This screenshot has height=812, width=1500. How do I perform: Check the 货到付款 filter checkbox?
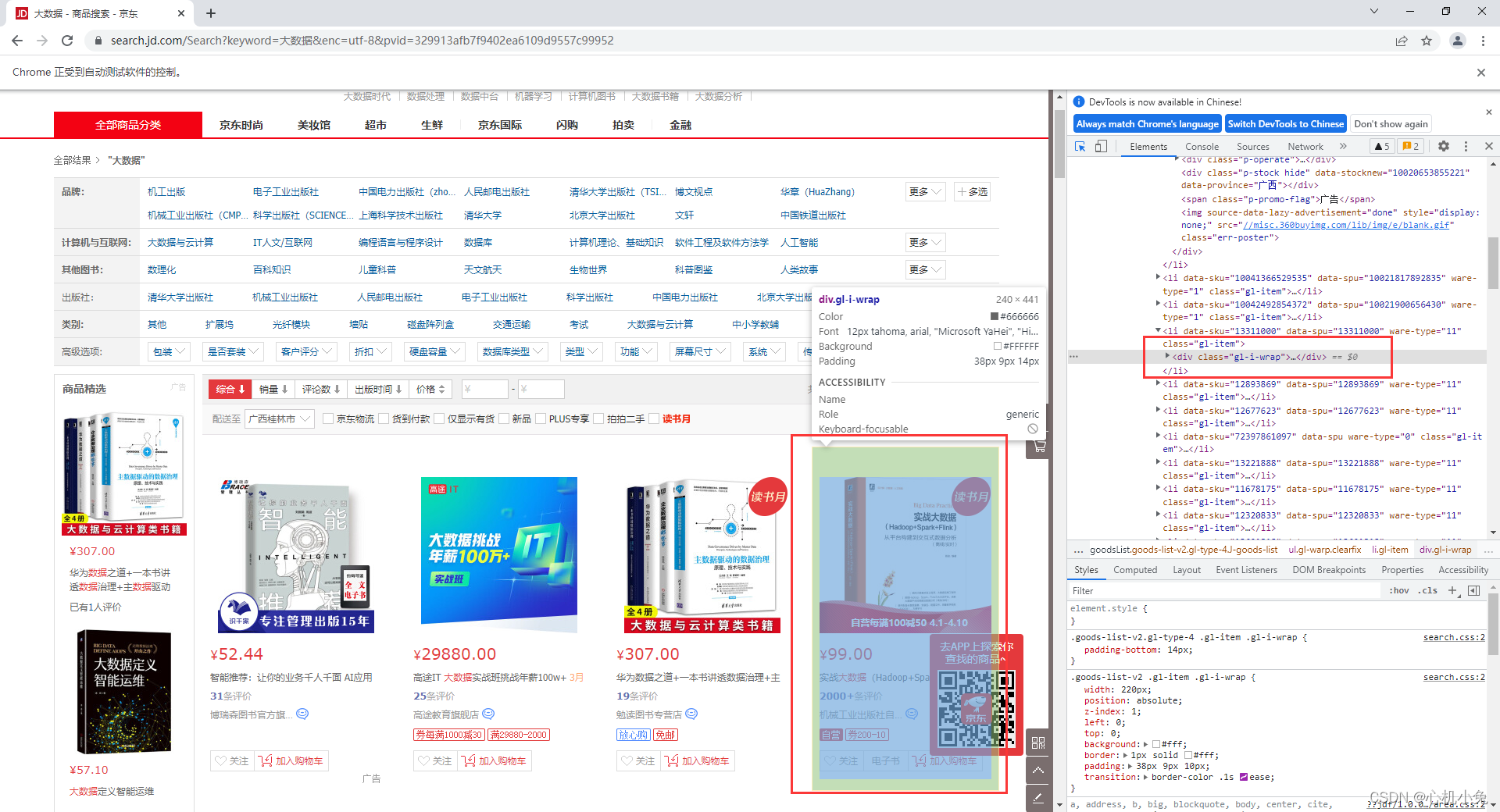click(x=384, y=418)
